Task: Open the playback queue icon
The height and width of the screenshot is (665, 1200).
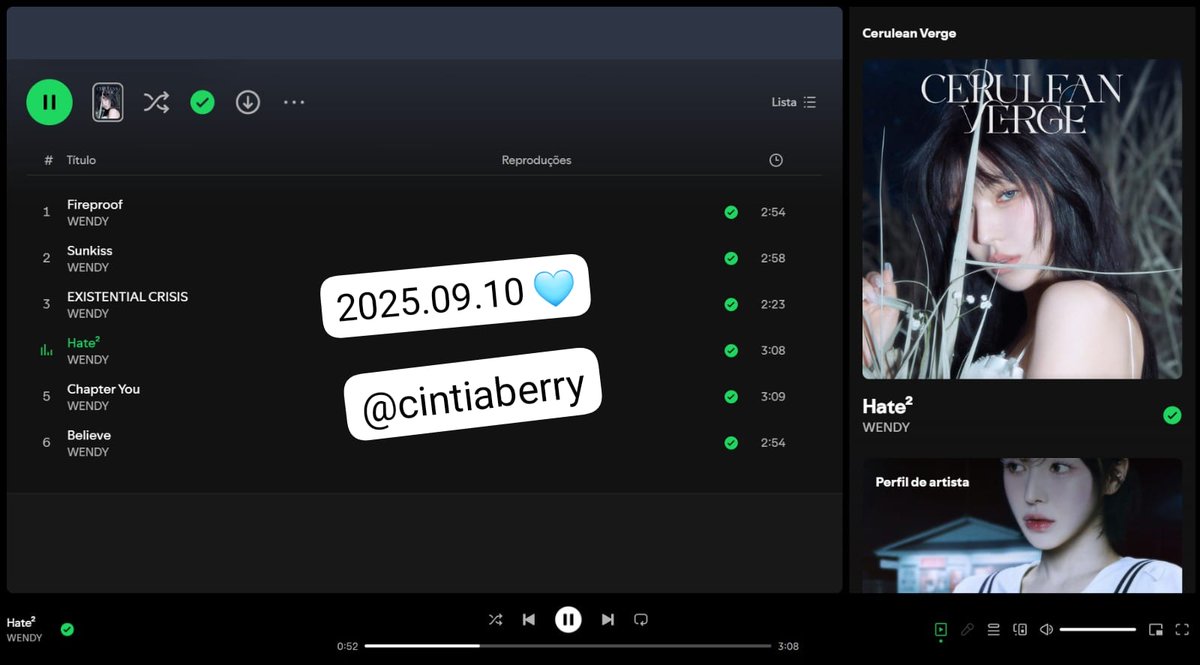Action: [993, 629]
